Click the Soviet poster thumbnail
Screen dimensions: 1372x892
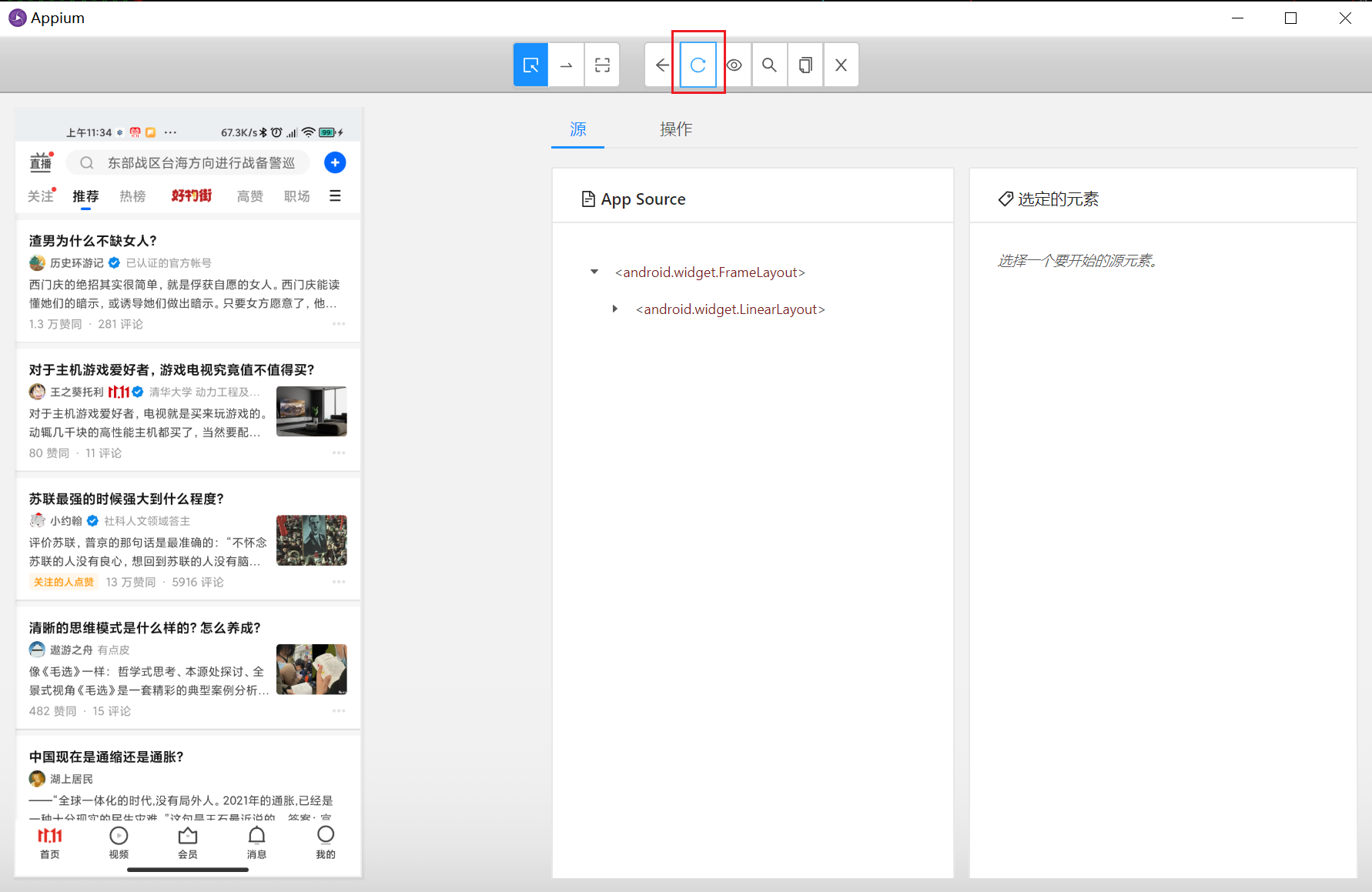(x=312, y=540)
